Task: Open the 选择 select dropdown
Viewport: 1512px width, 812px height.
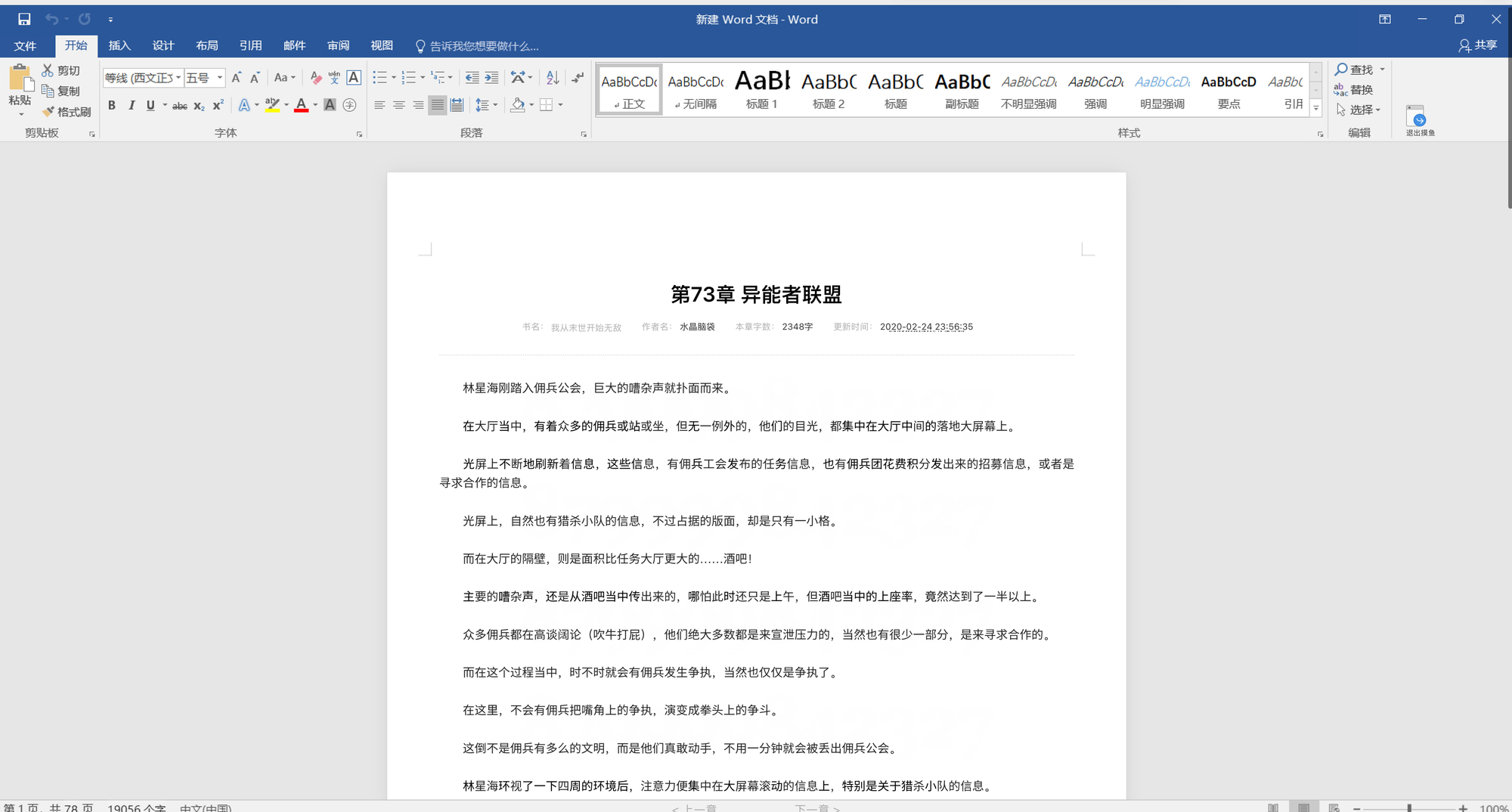Action: coord(1359,110)
